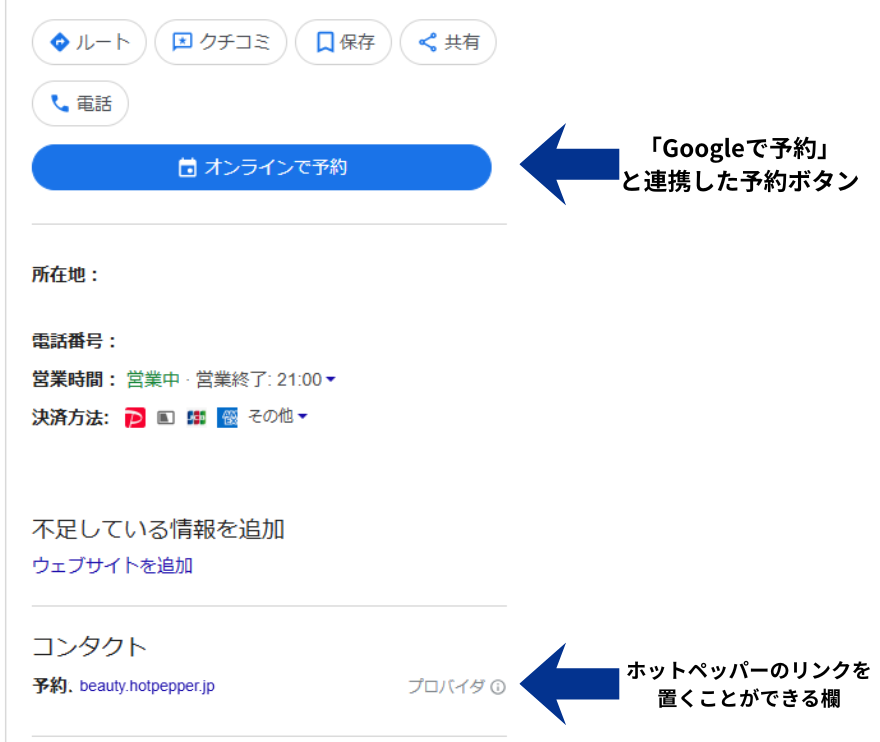Click the green 営業中 status text
880x742 pixels.
tap(152, 380)
